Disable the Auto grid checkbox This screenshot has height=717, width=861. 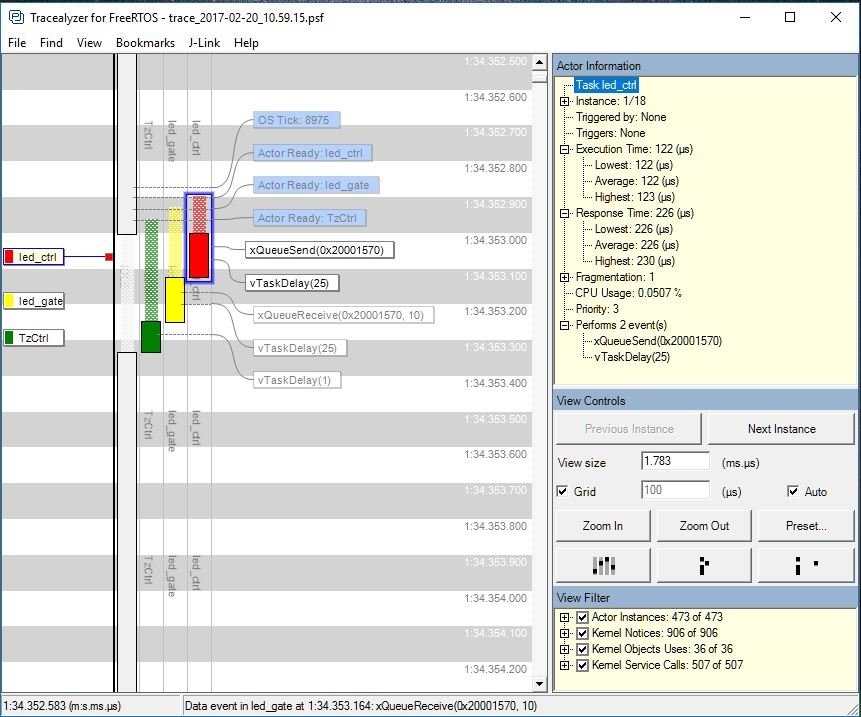point(793,491)
